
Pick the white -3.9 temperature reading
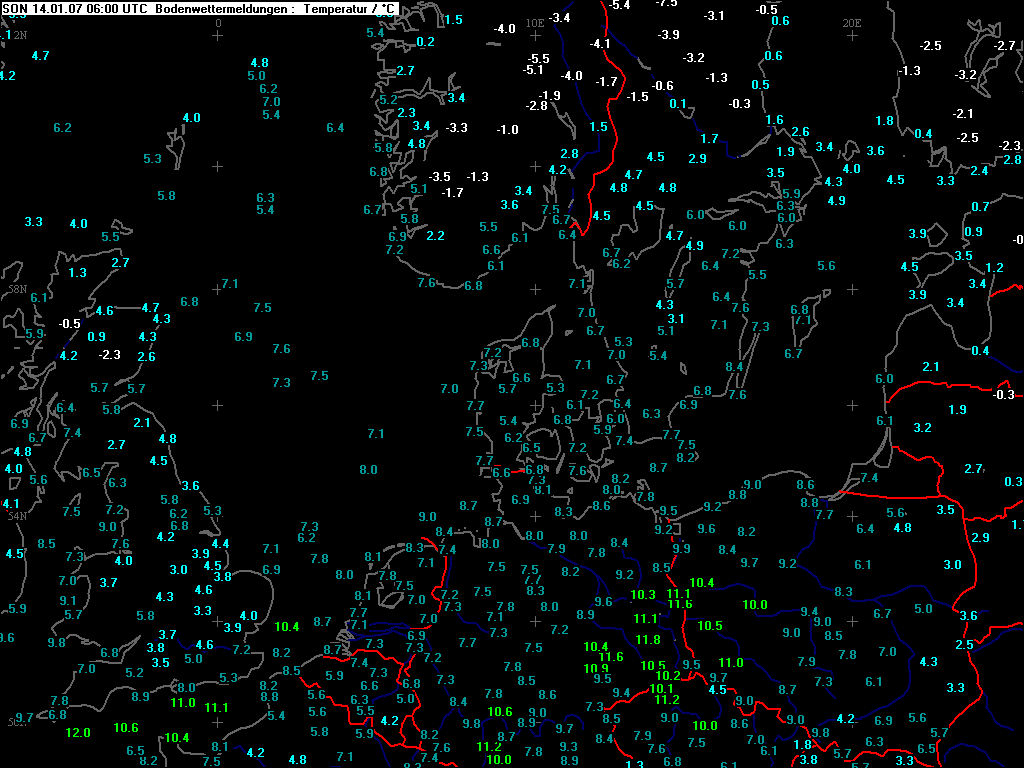pos(669,35)
